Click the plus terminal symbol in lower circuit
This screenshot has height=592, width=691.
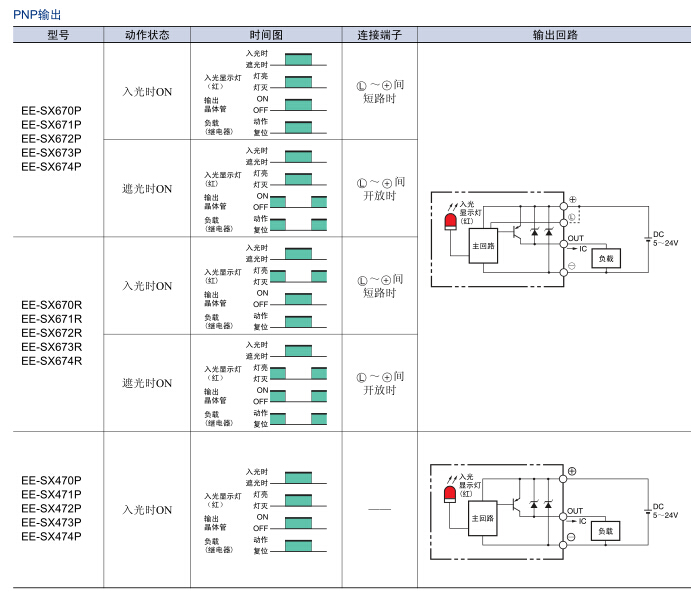click(x=572, y=471)
